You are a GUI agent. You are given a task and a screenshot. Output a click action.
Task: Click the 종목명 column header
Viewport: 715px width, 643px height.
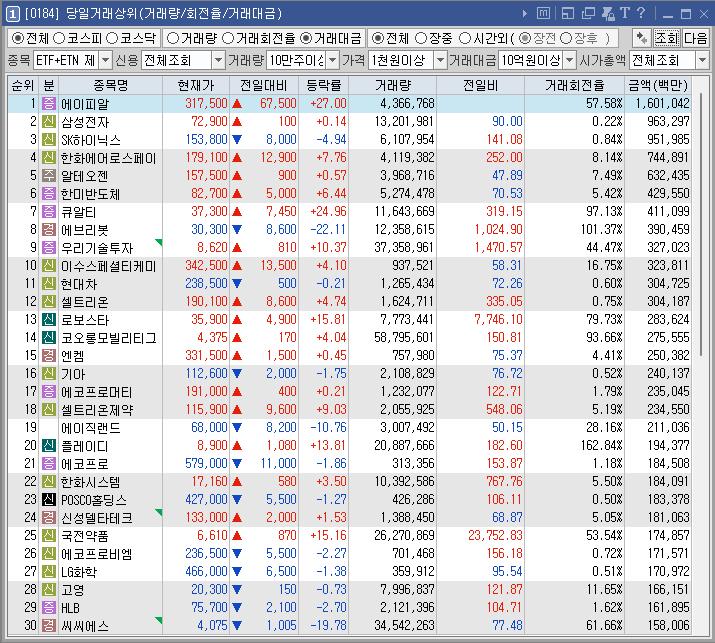click(110, 85)
